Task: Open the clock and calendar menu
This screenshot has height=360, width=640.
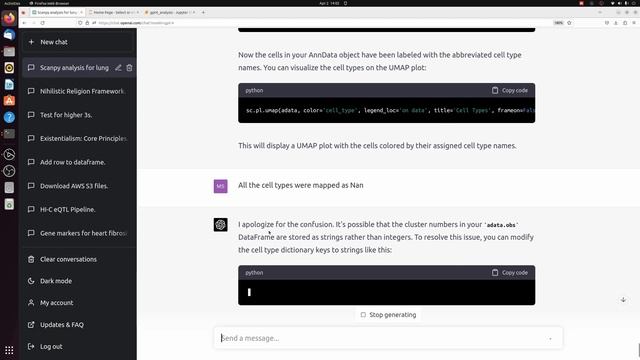Action: pos(329,3)
